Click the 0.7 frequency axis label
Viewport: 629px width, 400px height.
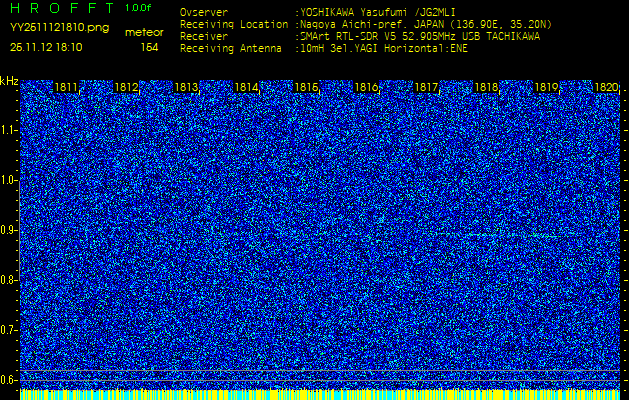pyautogui.click(x=8, y=330)
